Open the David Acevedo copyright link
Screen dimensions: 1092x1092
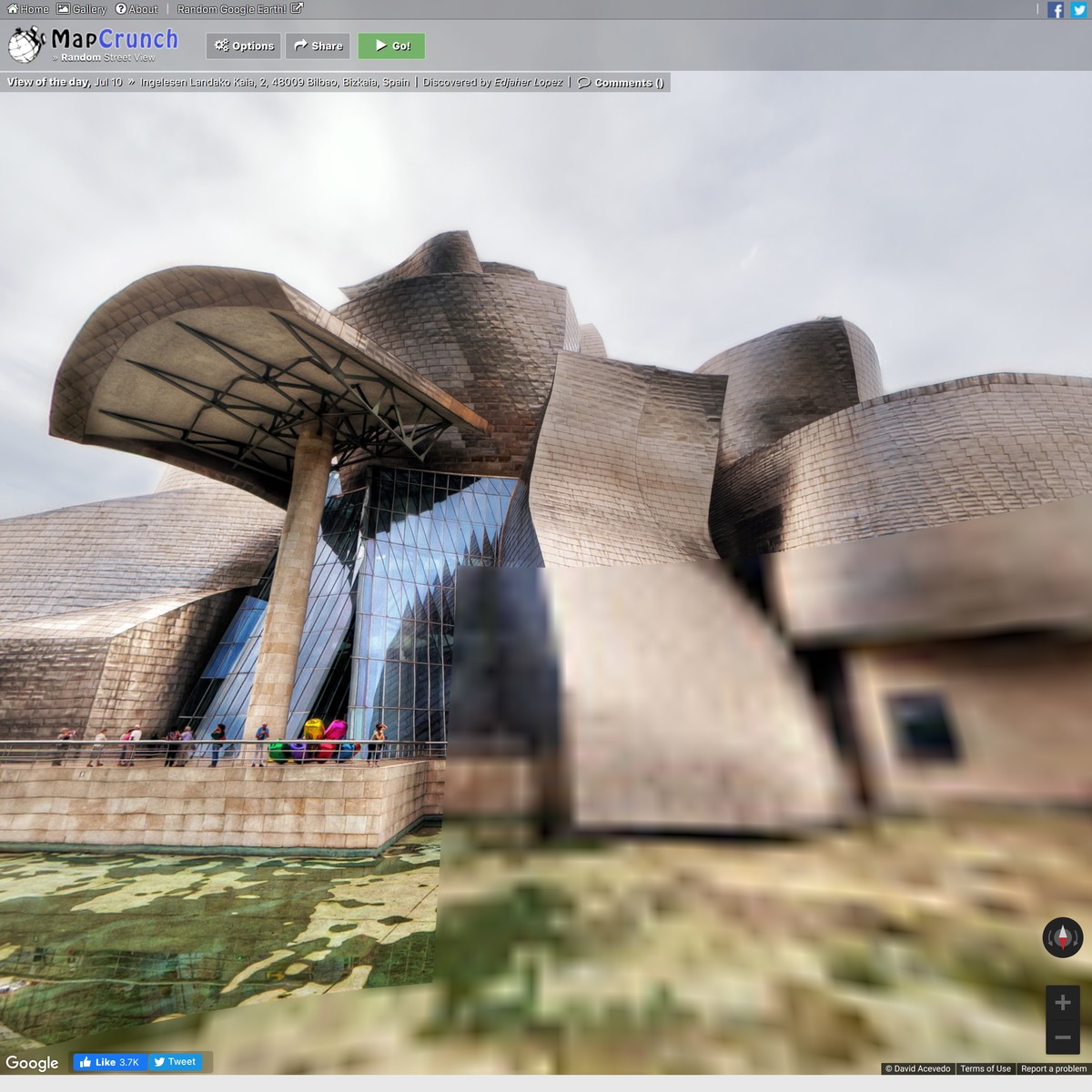point(918,1069)
